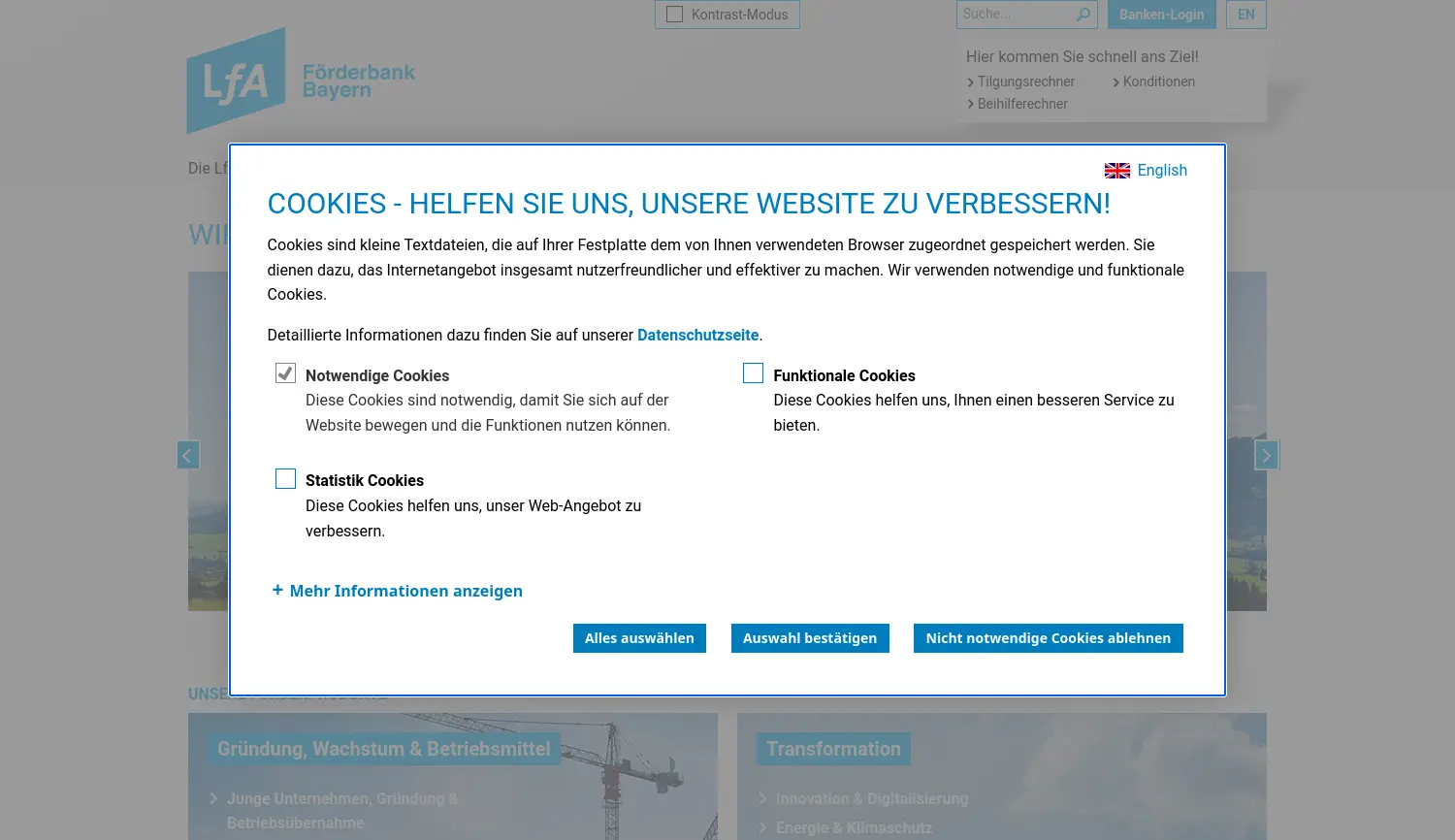The height and width of the screenshot is (840, 1455).
Task: Click the UK flag icon
Action: [1116, 171]
